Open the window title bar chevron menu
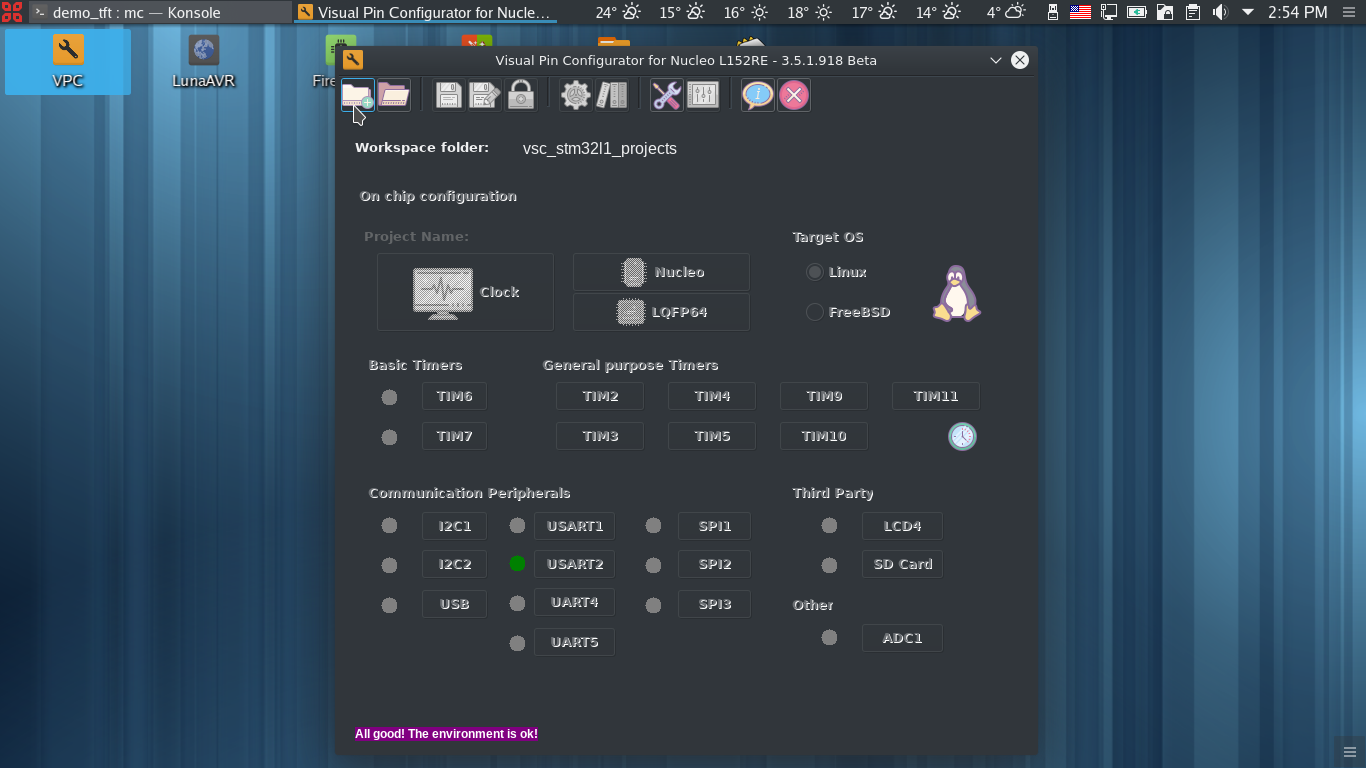This screenshot has height=768, width=1366. coord(995,60)
